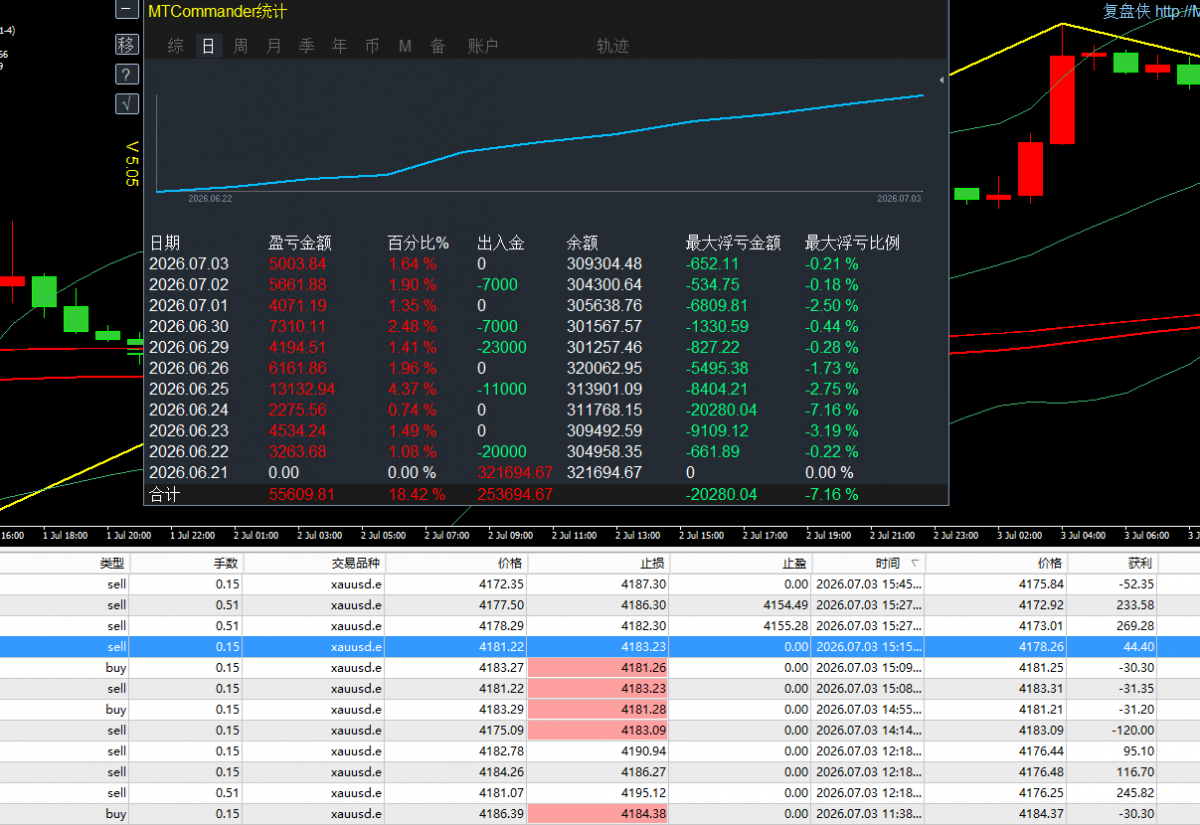Open the 备 notes tab
The height and width of the screenshot is (825, 1200).
click(x=438, y=45)
